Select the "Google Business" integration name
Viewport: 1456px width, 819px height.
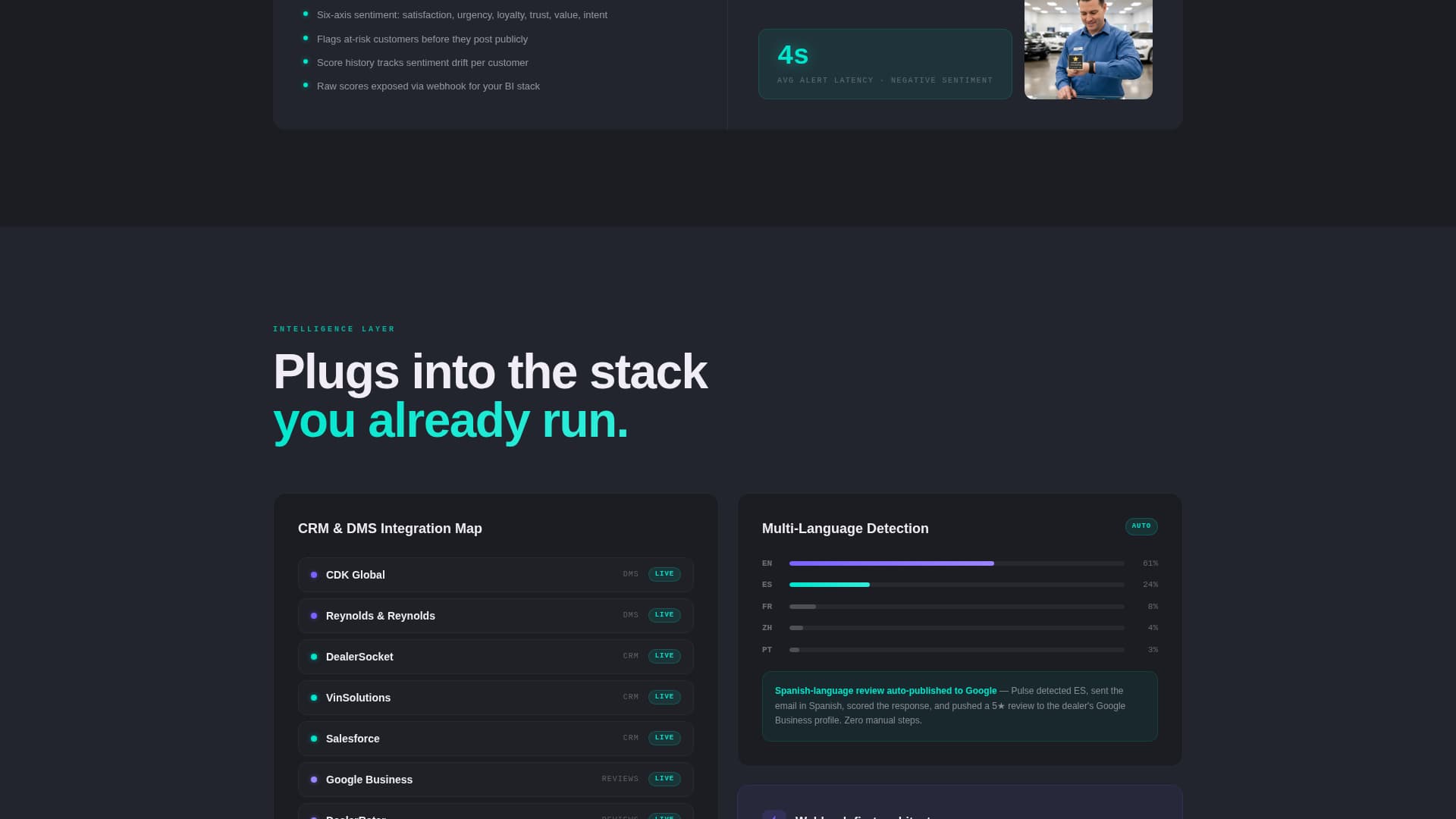369,780
